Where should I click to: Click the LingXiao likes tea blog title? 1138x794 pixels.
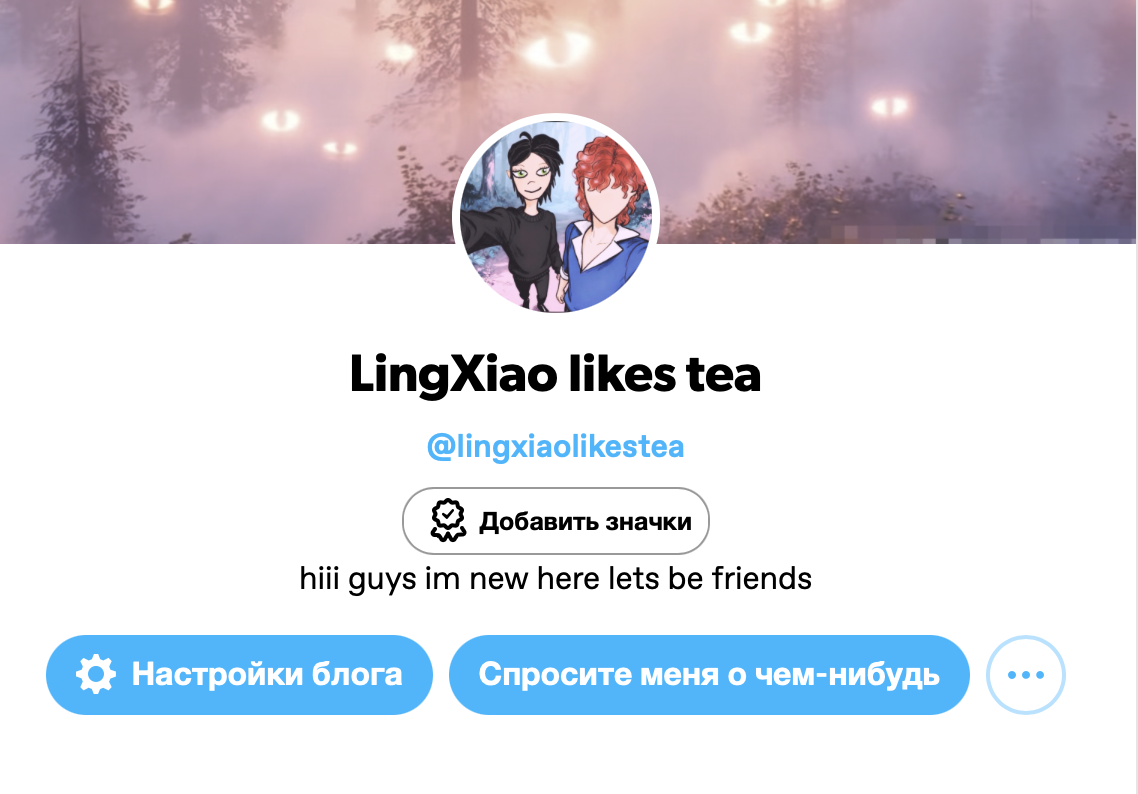point(555,375)
